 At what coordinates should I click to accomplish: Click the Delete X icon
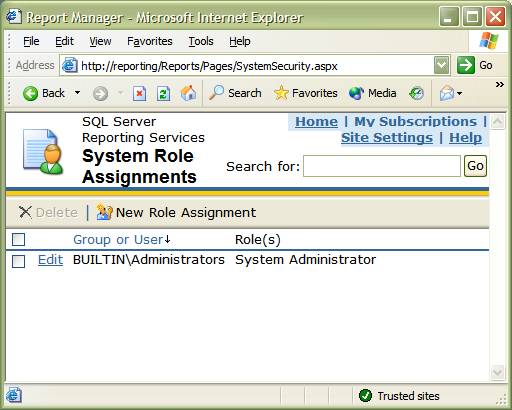[x=25, y=212]
